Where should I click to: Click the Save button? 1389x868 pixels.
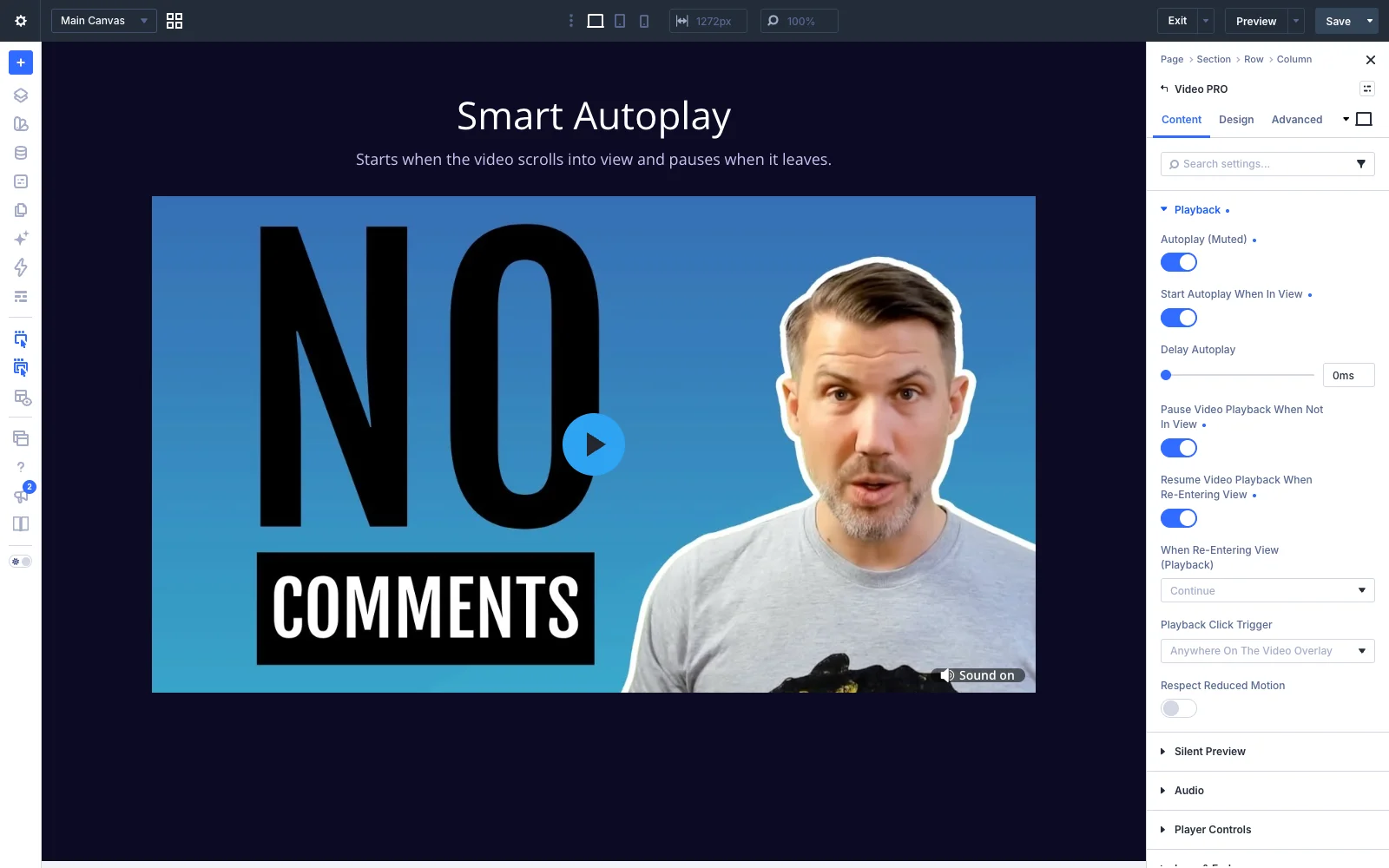pyautogui.click(x=1338, y=21)
